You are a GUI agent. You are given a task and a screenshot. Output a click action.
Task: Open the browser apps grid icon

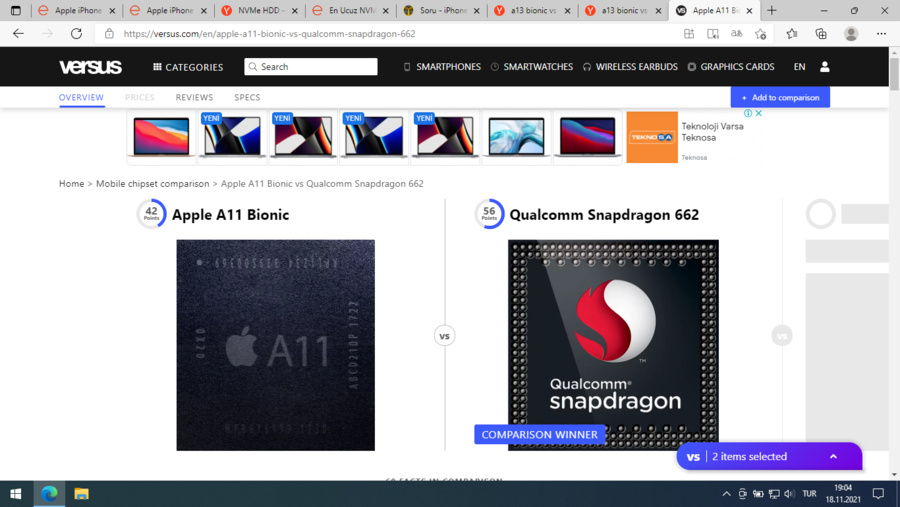[x=689, y=34]
